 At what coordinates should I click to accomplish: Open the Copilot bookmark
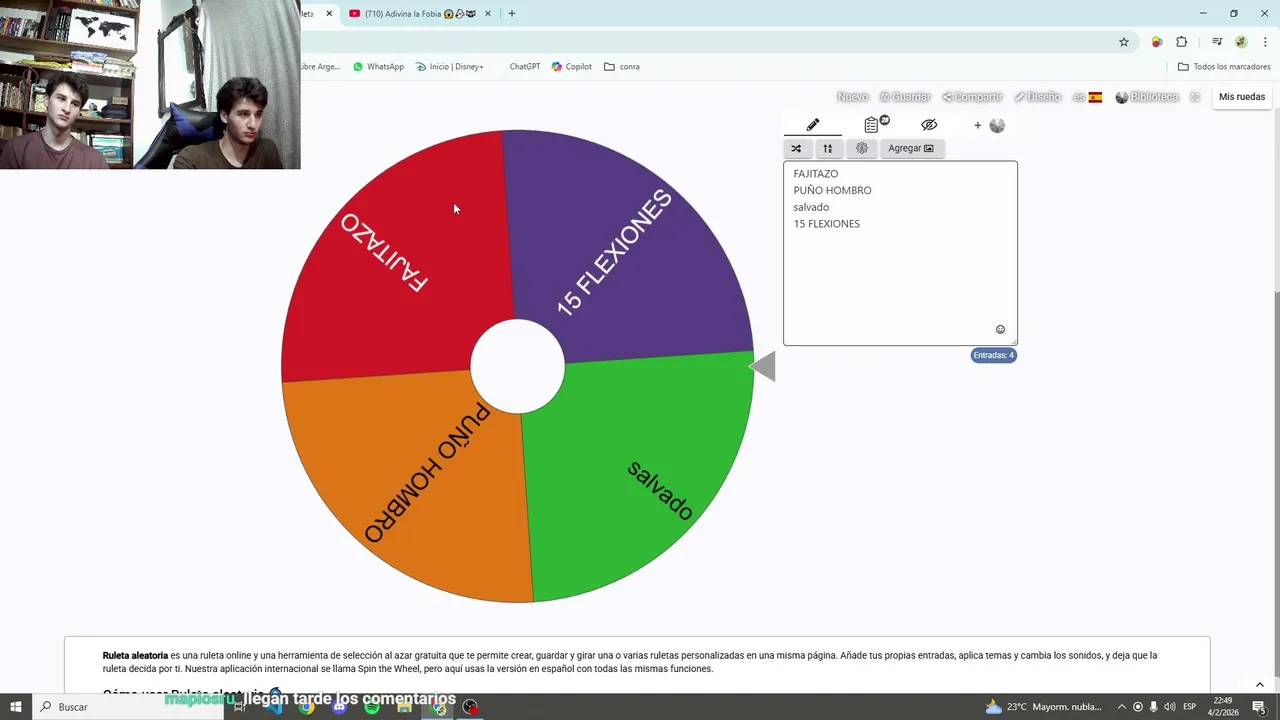pyautogui.click(x=572, y=67)
